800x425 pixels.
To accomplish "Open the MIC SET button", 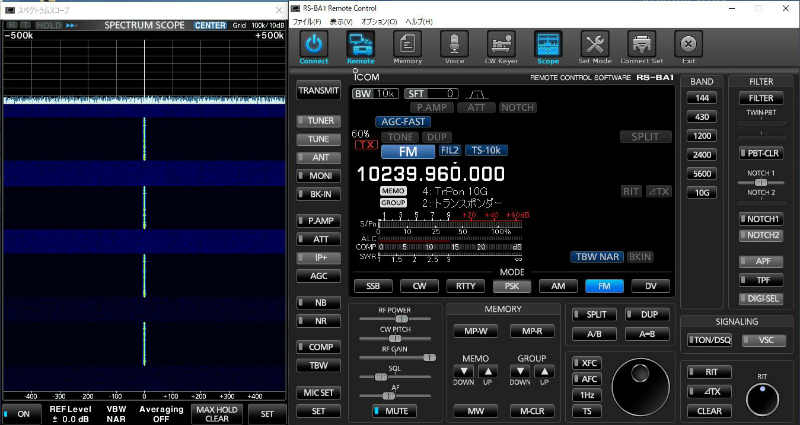I will [x=319, y=393].
